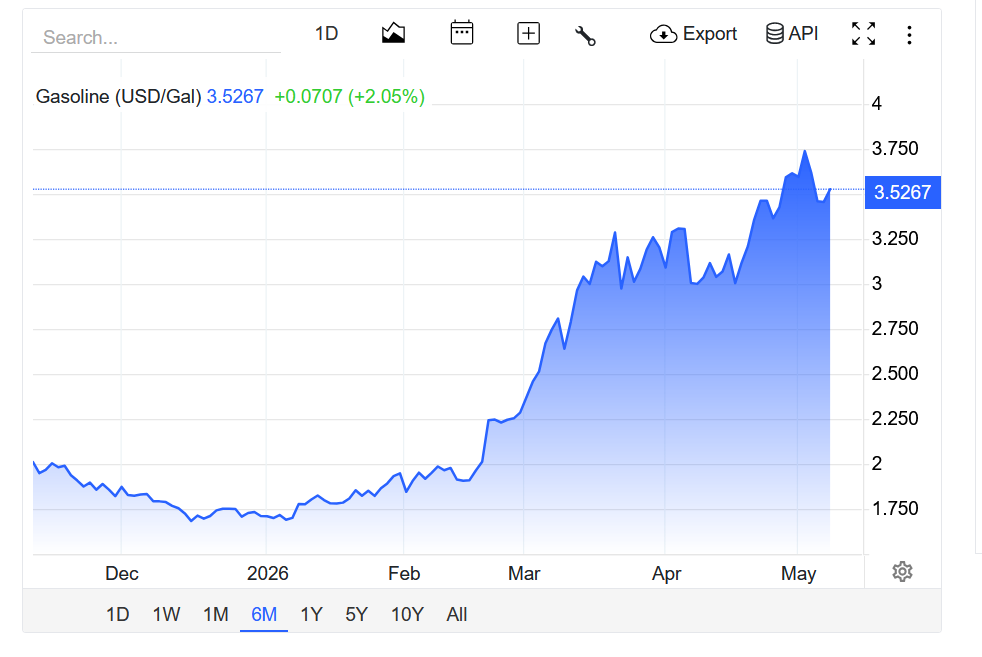
Task: Switch to the 1M range
Action: point(215,614)
